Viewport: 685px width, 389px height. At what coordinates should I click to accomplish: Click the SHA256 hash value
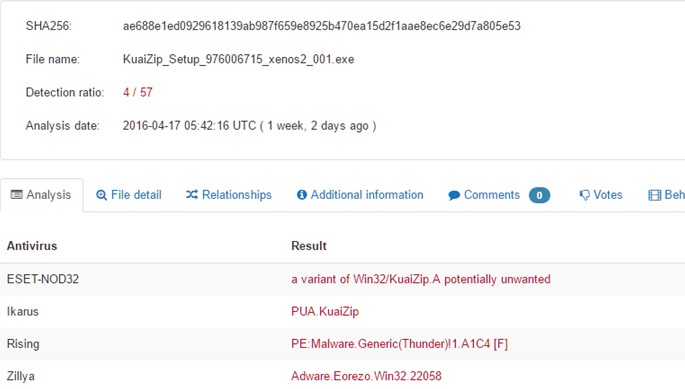322,26
